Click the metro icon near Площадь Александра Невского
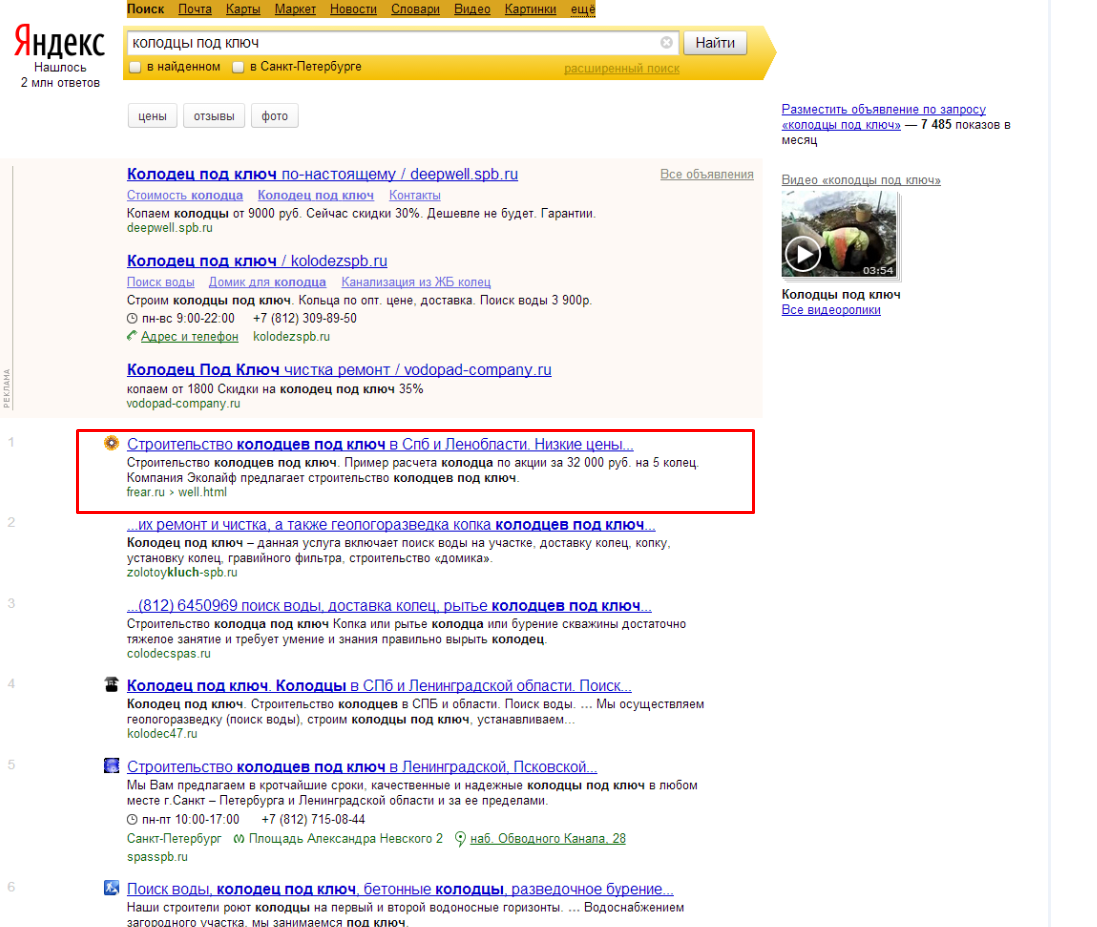The height and width of the screenshot is (927, 1097). click(239, 839)
